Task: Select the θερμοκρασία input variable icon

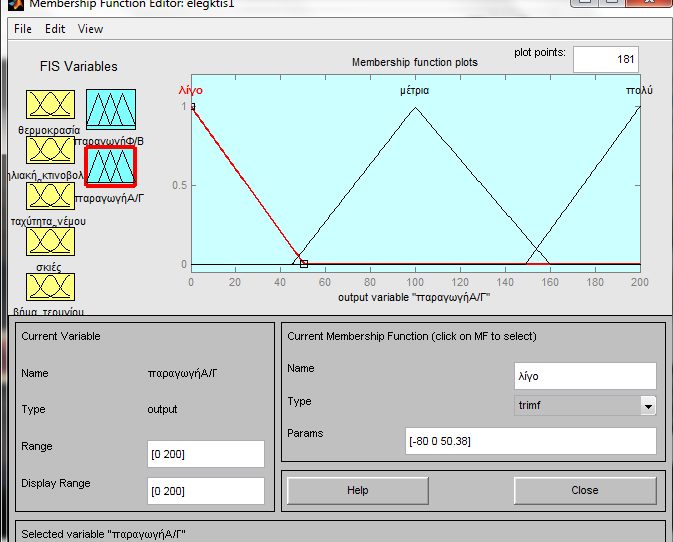Action: coord(50,104)
